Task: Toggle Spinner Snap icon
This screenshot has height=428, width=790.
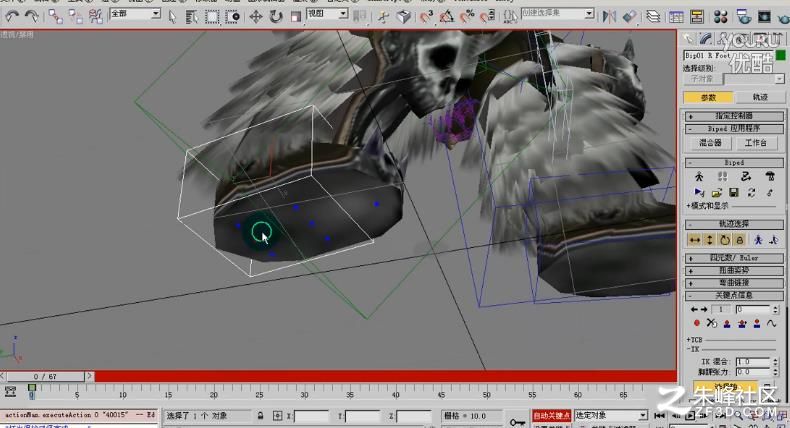Action: 487,17
